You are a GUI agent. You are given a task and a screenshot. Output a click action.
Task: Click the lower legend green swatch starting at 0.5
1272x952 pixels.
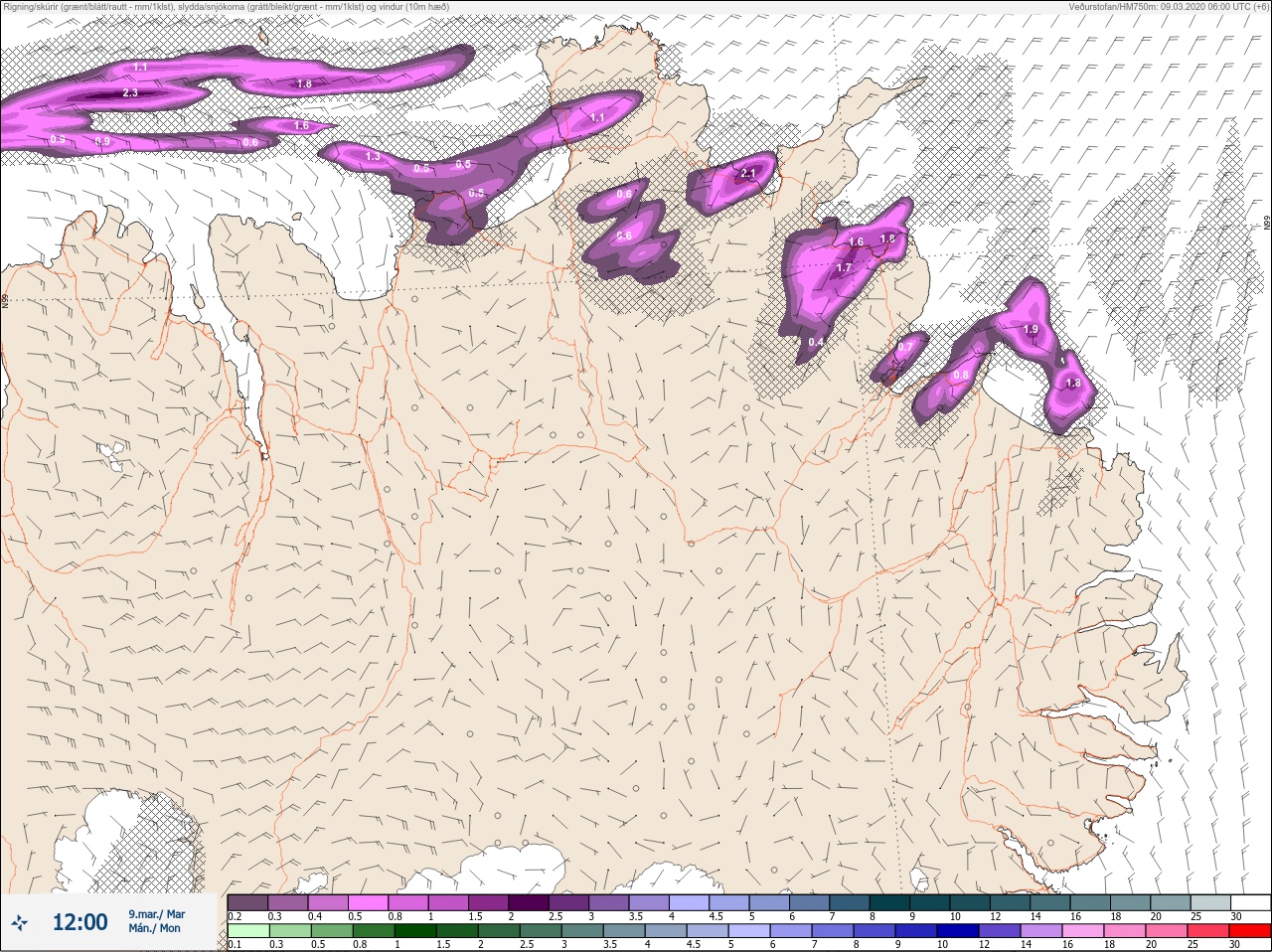tap(332, 931)
